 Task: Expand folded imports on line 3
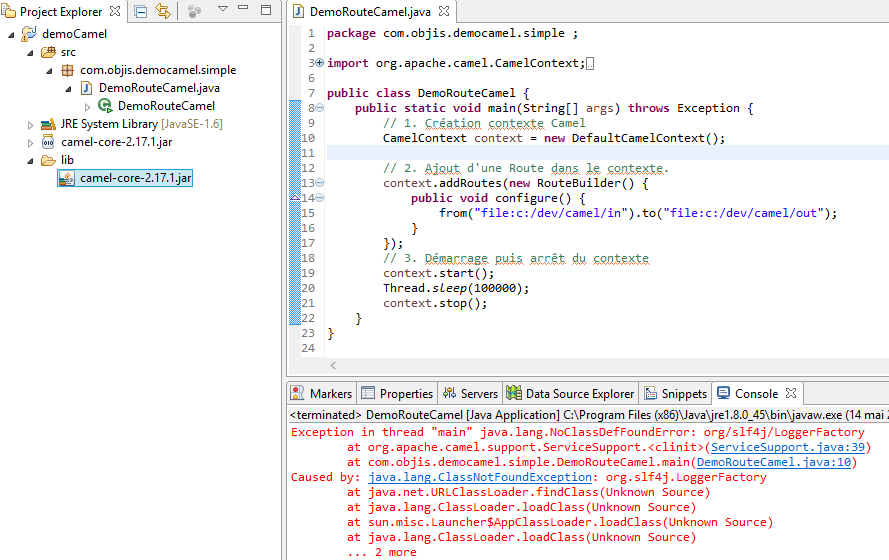[x=320, y=63]
